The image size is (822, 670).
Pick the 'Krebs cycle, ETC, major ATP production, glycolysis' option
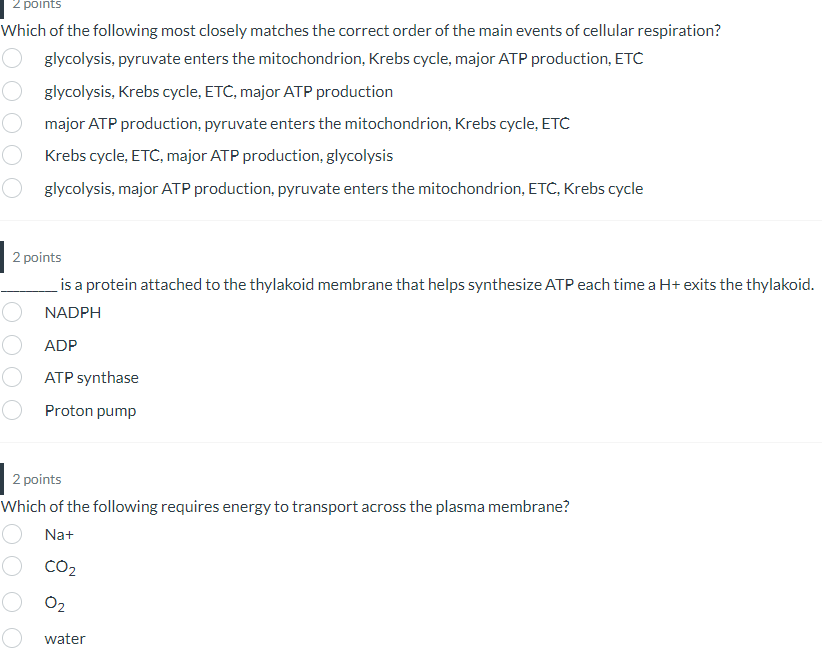(x=11, y=155)
